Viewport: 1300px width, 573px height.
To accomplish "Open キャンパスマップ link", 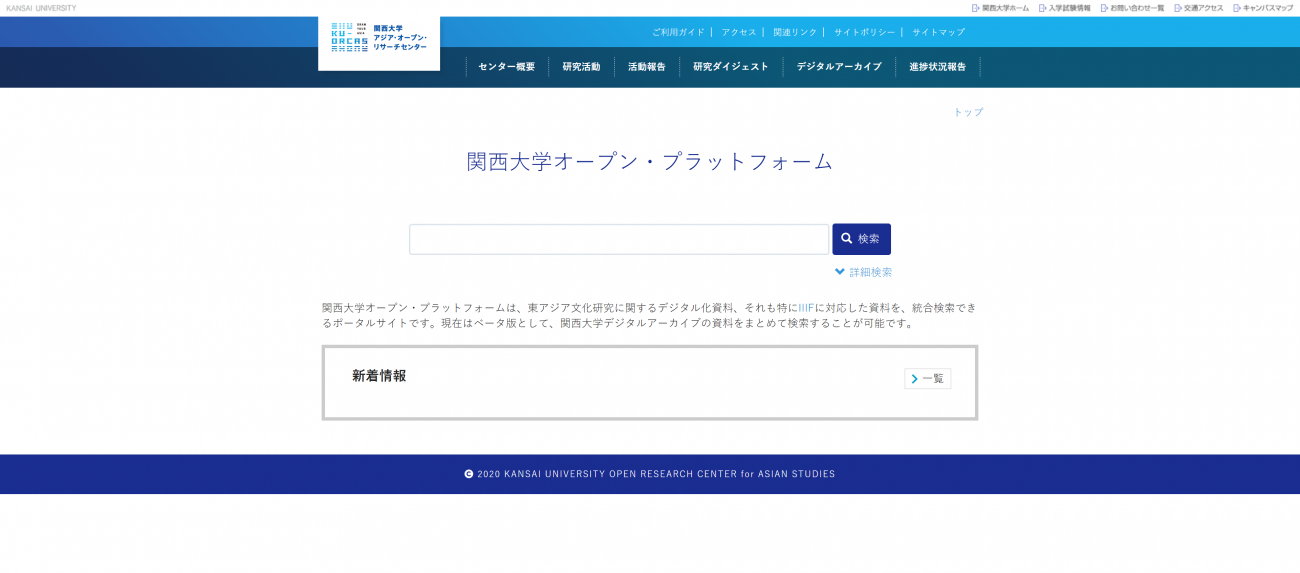I will click(1263, 8).
